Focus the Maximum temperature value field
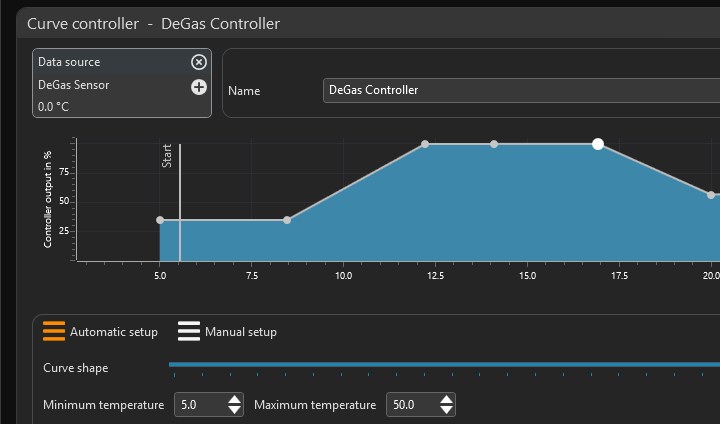Viewport: 720px width, 424px height. pyautogui.click(x=410, y=405)
